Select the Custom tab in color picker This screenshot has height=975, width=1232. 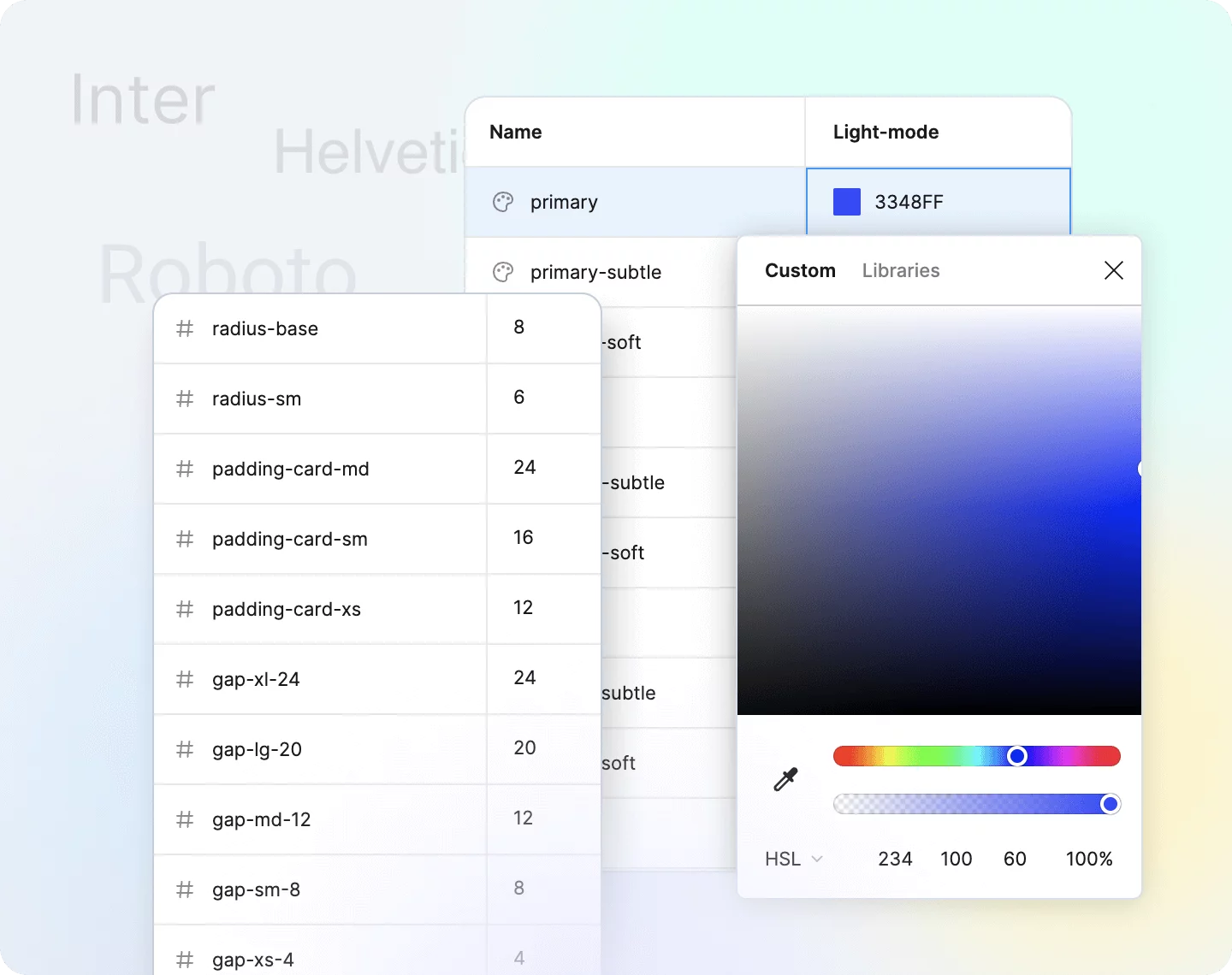tap(800, 271)
